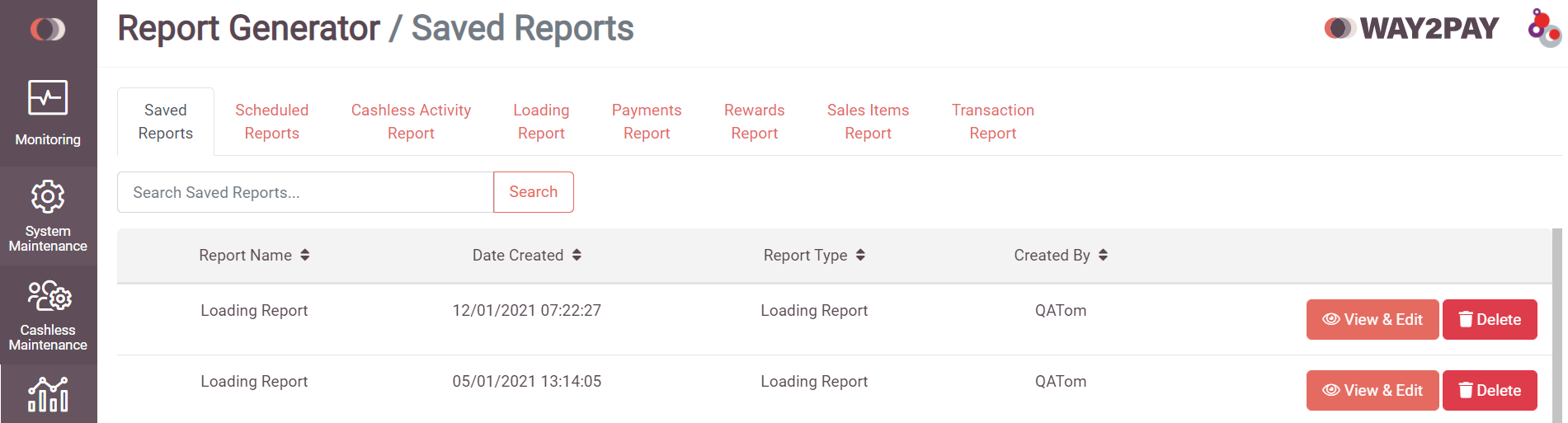Sort by Report Type column arrows
This screenshot has height=423, width=1568.
click(860, 256)
